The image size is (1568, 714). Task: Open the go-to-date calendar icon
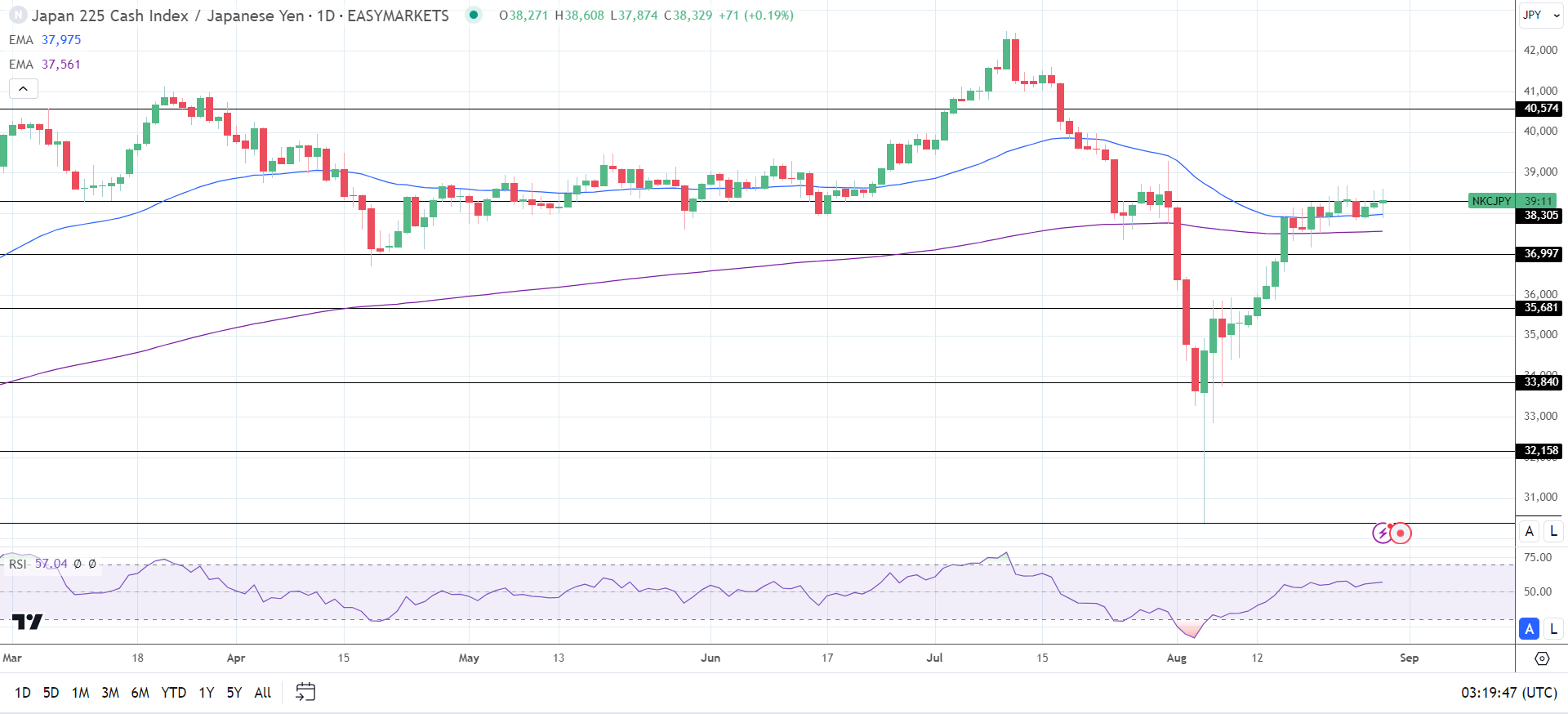tap(305, 692)
